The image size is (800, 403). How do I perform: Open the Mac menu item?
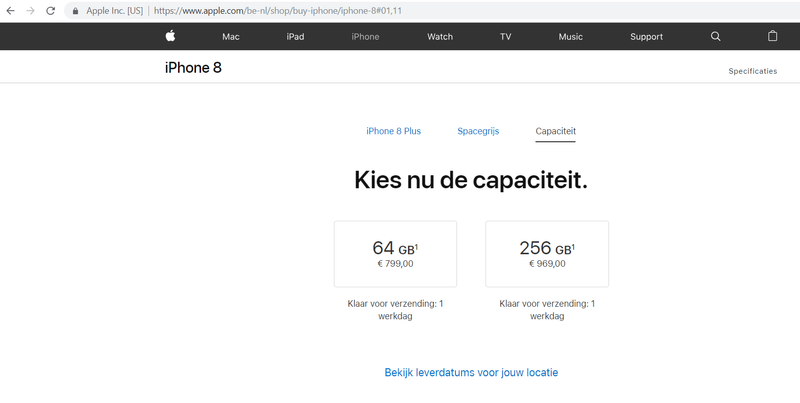point(231,37)
